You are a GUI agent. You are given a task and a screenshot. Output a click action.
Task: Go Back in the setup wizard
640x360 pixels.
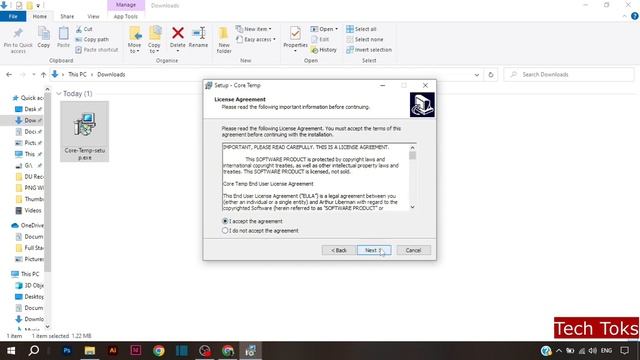[338, 250]
